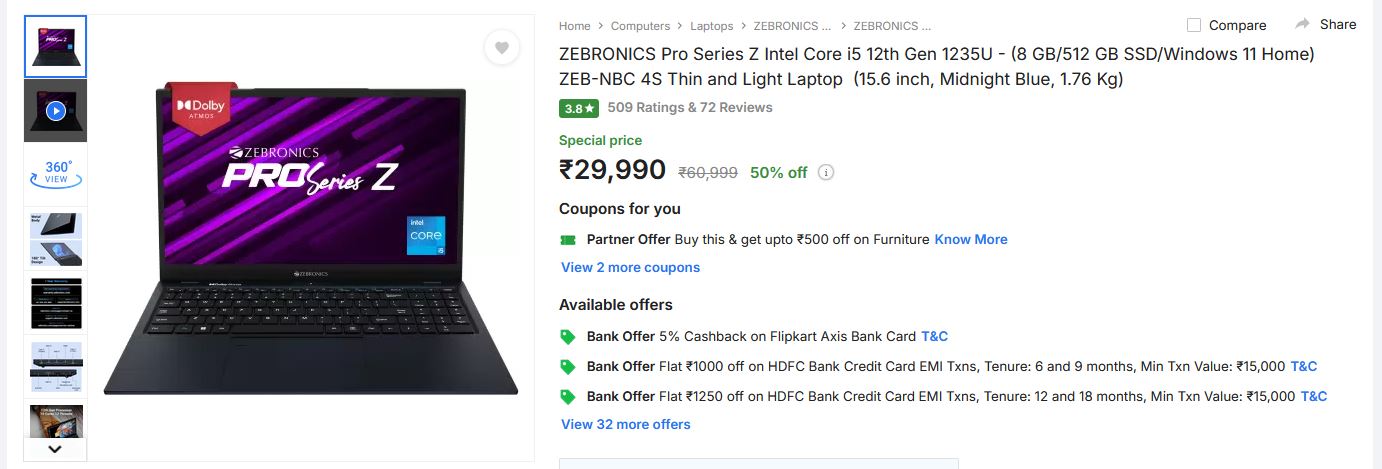The height and width of the screenshot is (469, 1382).
Task: Tick the Compare checkbox
Action: pyautogui.click(x=1194, y=25)
